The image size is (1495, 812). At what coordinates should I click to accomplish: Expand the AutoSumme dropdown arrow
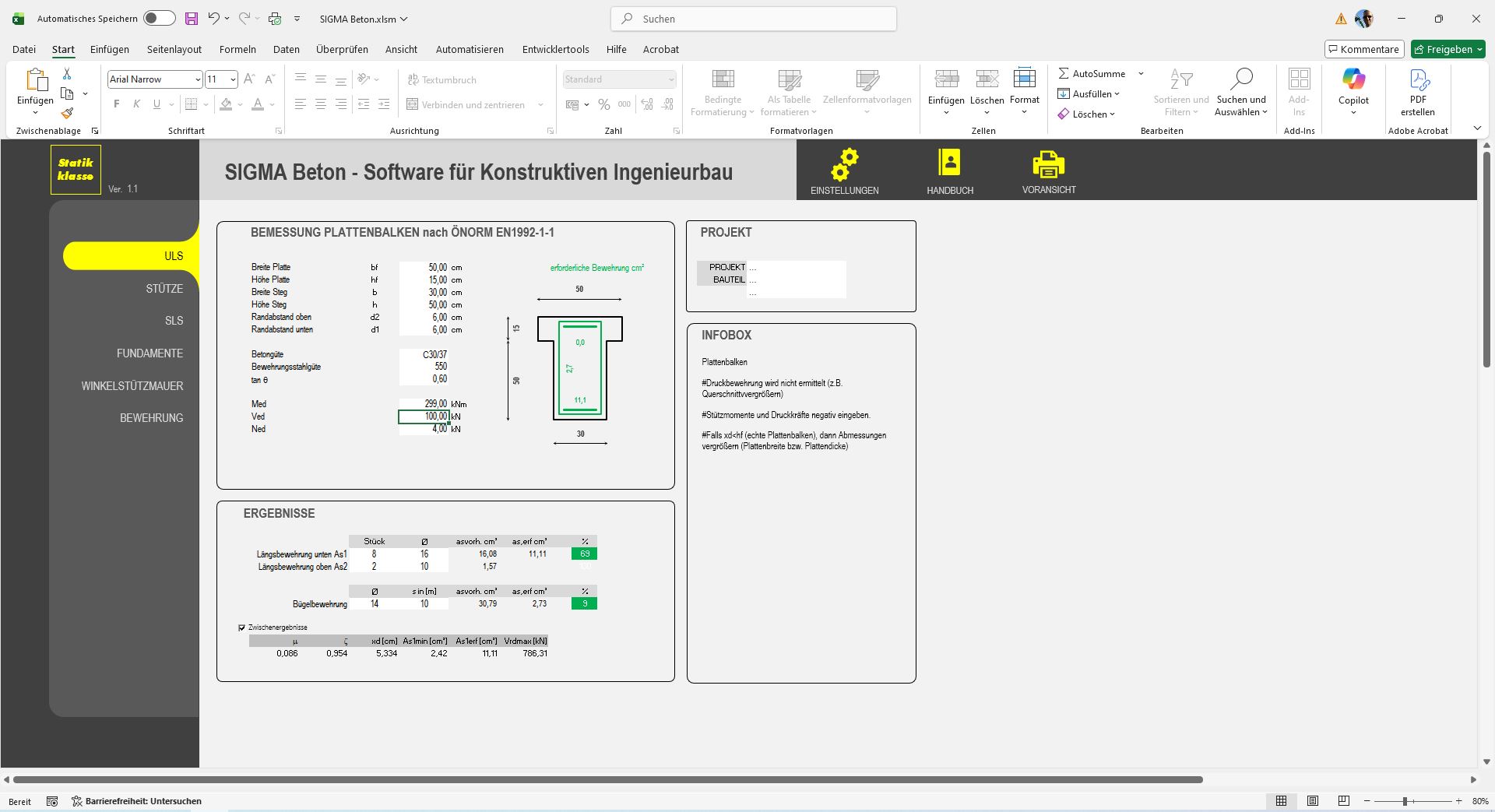1141,74
